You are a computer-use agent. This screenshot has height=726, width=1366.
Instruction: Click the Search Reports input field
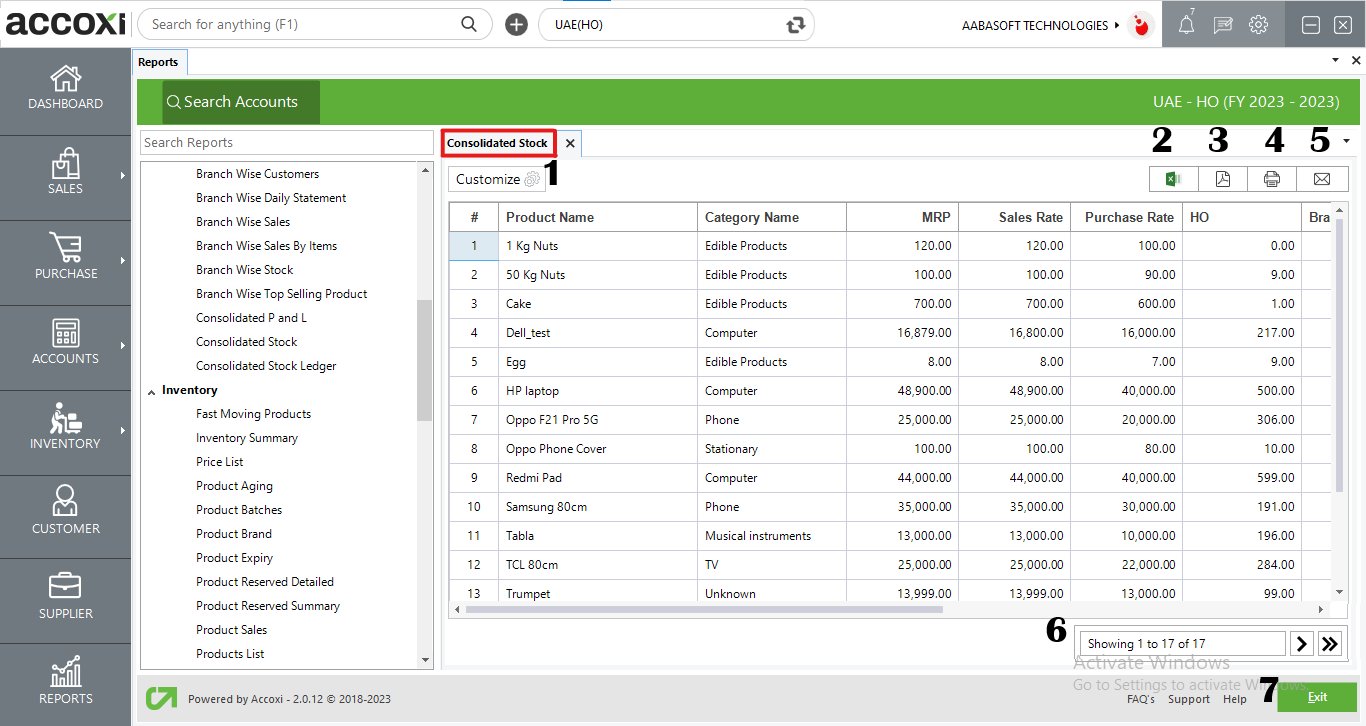(286, 143)
